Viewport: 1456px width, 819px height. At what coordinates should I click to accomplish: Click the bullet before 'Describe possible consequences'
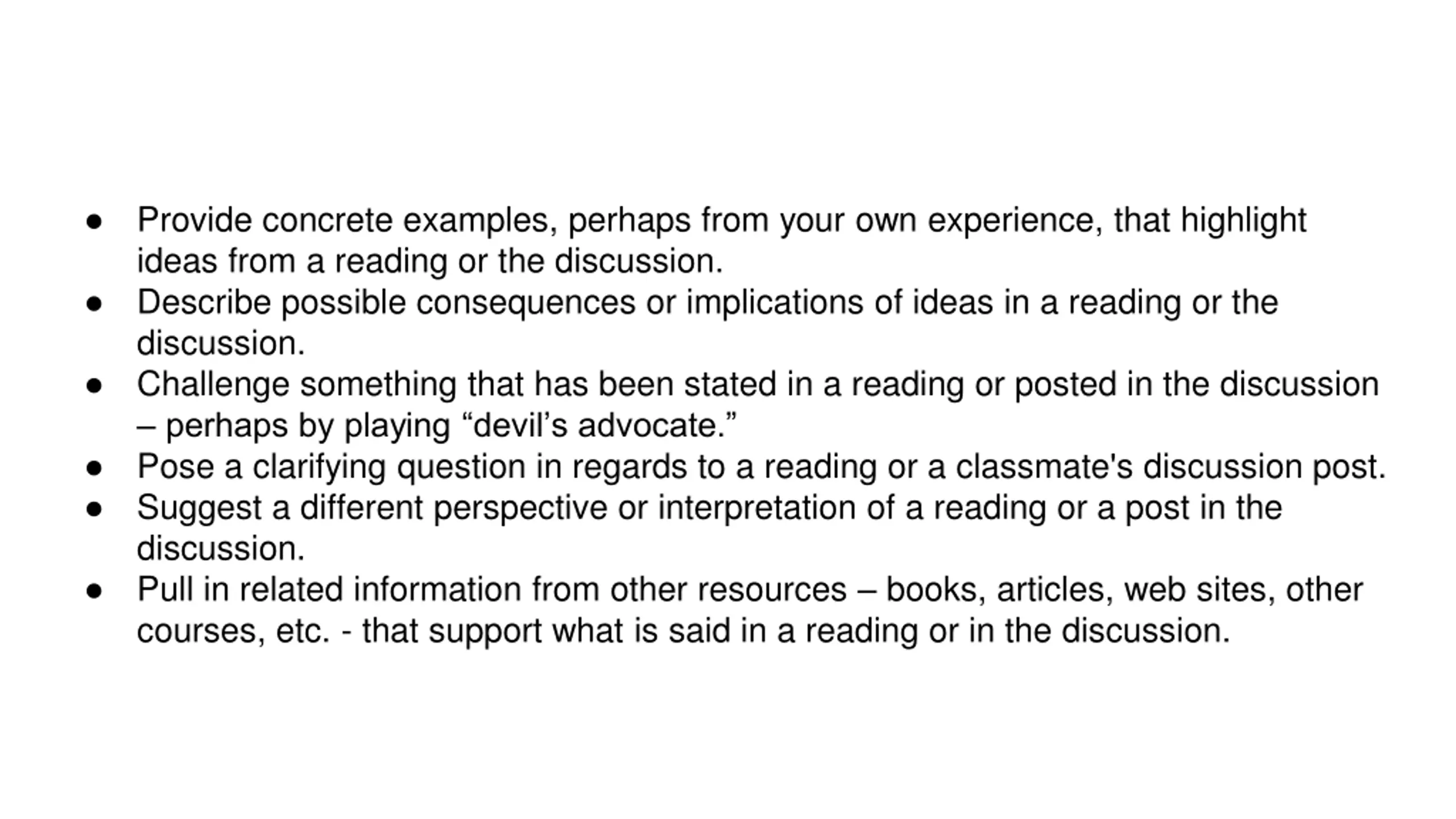click(94, 304)
